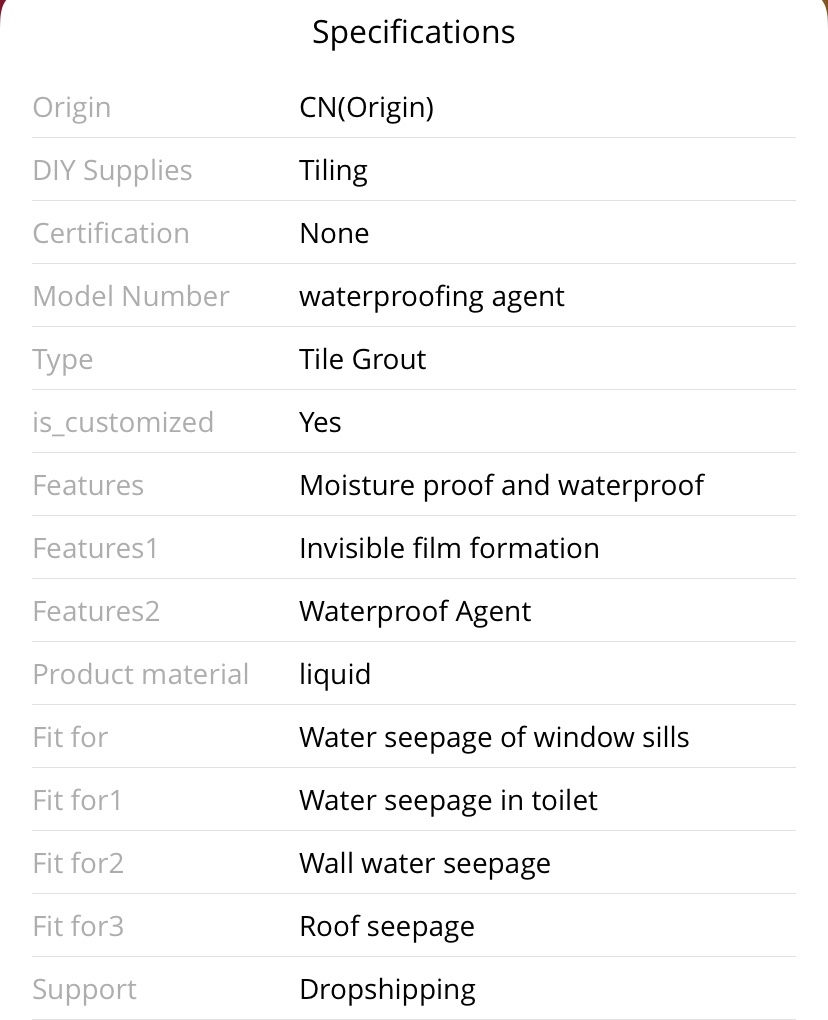Screen dimensions: 828x1020
Task: Select Invisible film formation value
Action: (x=449, y=548)
